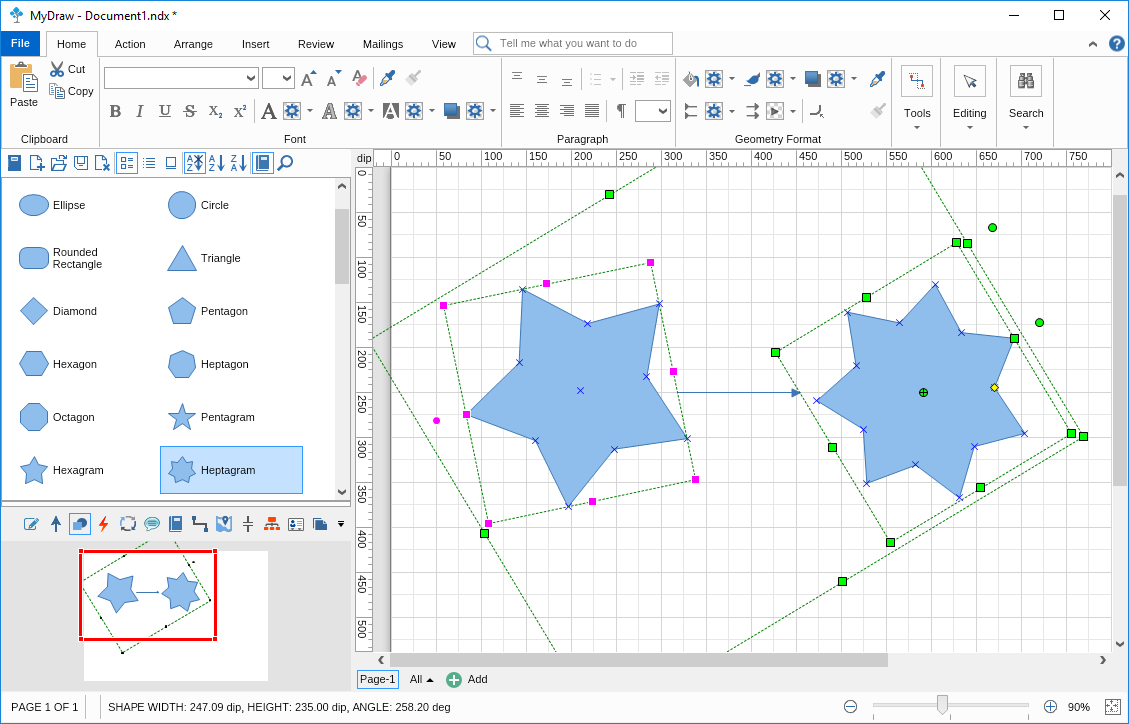Viewport: 1129px width, 724px height.
Task: Click the geometry stroke brush icon
Action: point(752,78)
